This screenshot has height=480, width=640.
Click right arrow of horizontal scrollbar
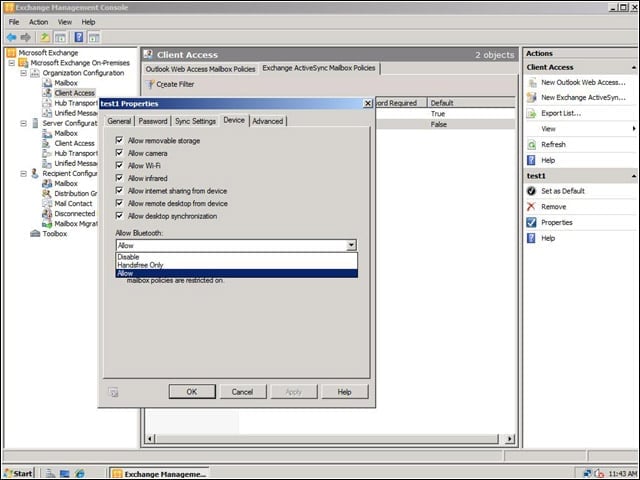(509, 439)
